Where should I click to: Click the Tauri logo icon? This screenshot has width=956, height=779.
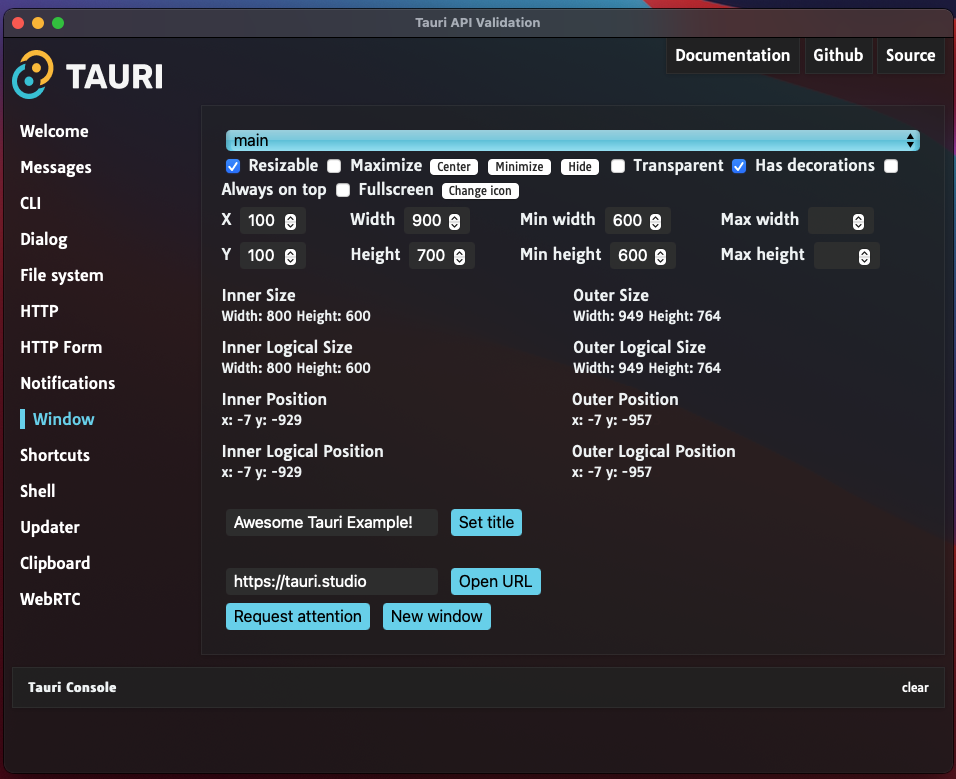33,74
